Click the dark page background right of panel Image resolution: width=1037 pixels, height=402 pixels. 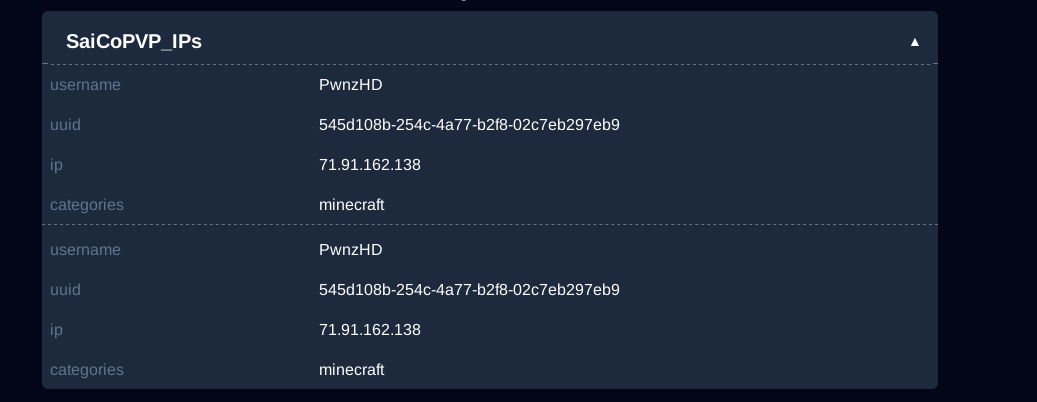pyautogui.click(x=988, y=200)
